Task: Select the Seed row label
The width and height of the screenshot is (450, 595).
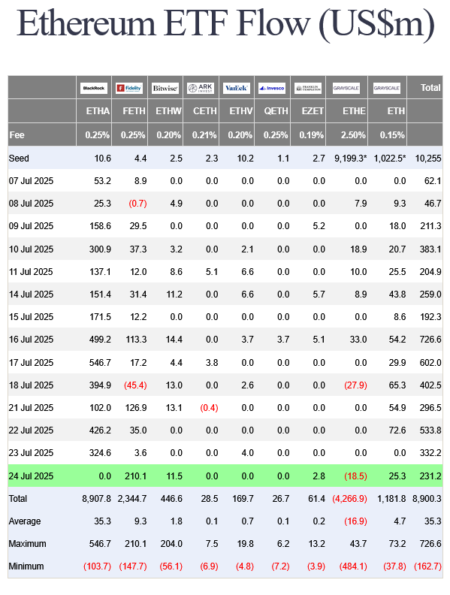Action: click(19, 158)
